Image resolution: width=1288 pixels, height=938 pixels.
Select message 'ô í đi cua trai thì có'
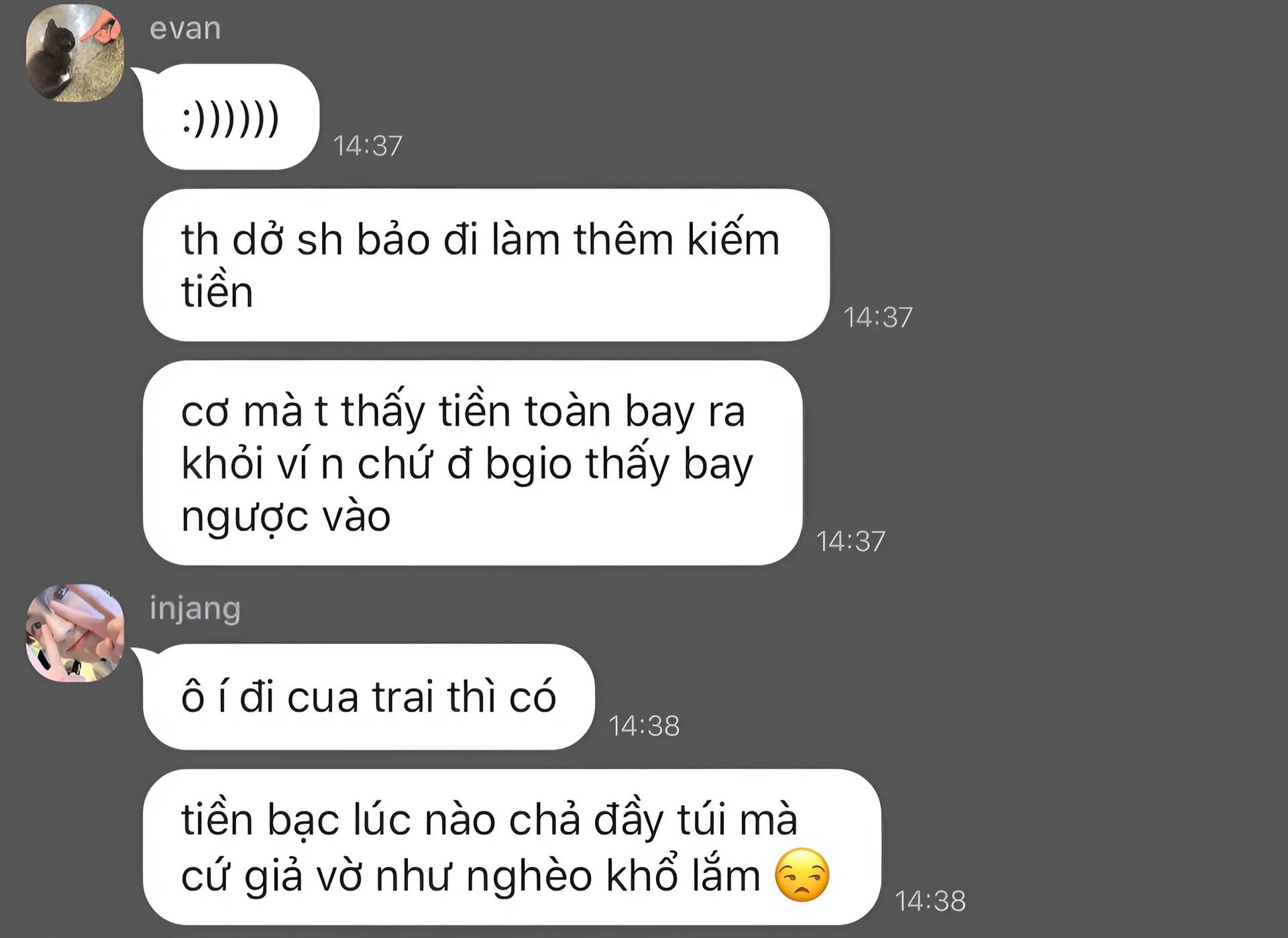point(369,697)
